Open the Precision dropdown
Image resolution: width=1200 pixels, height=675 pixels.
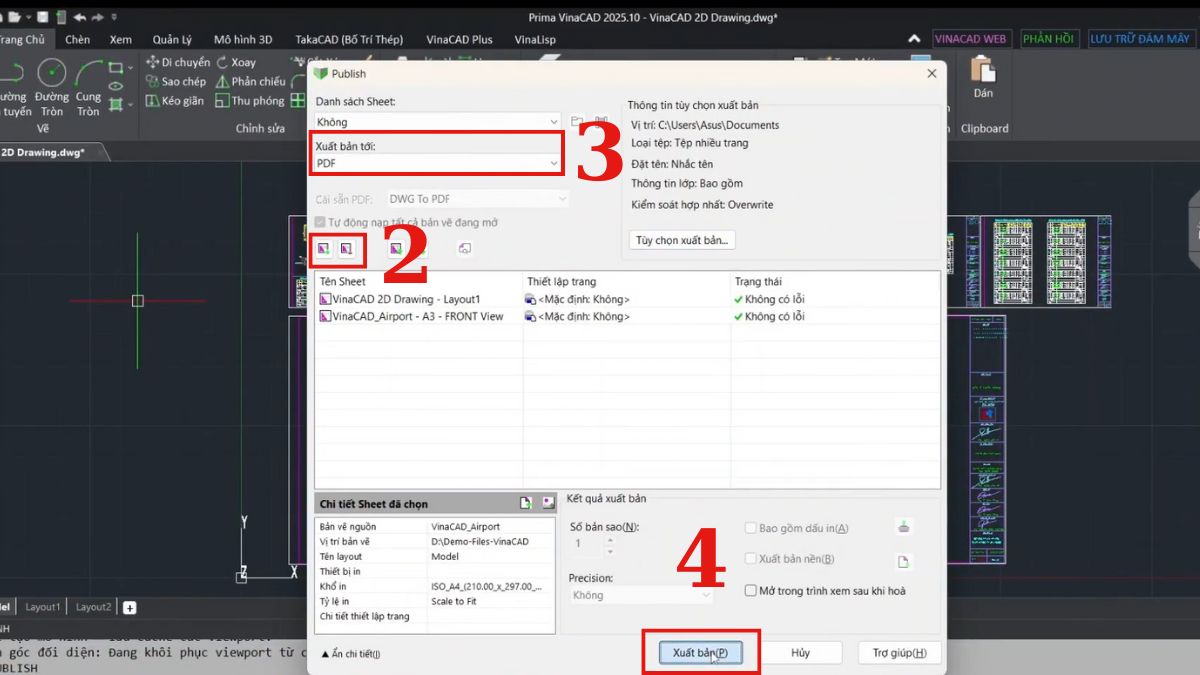641,595
